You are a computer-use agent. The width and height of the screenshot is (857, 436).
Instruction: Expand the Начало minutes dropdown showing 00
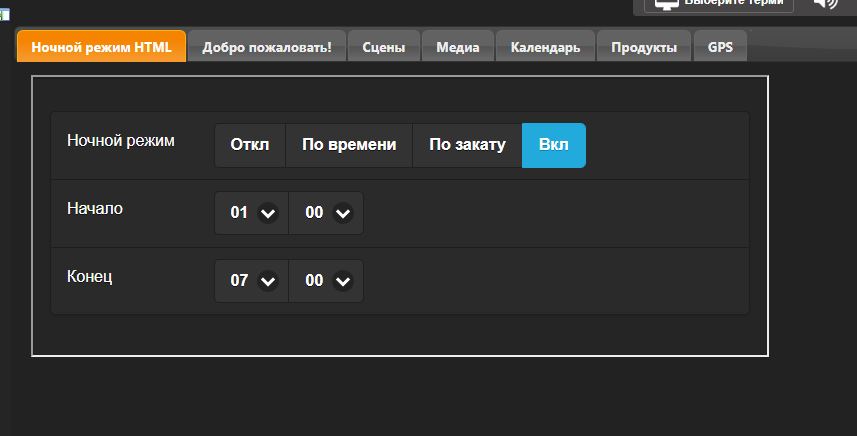(x=326, y=213)
